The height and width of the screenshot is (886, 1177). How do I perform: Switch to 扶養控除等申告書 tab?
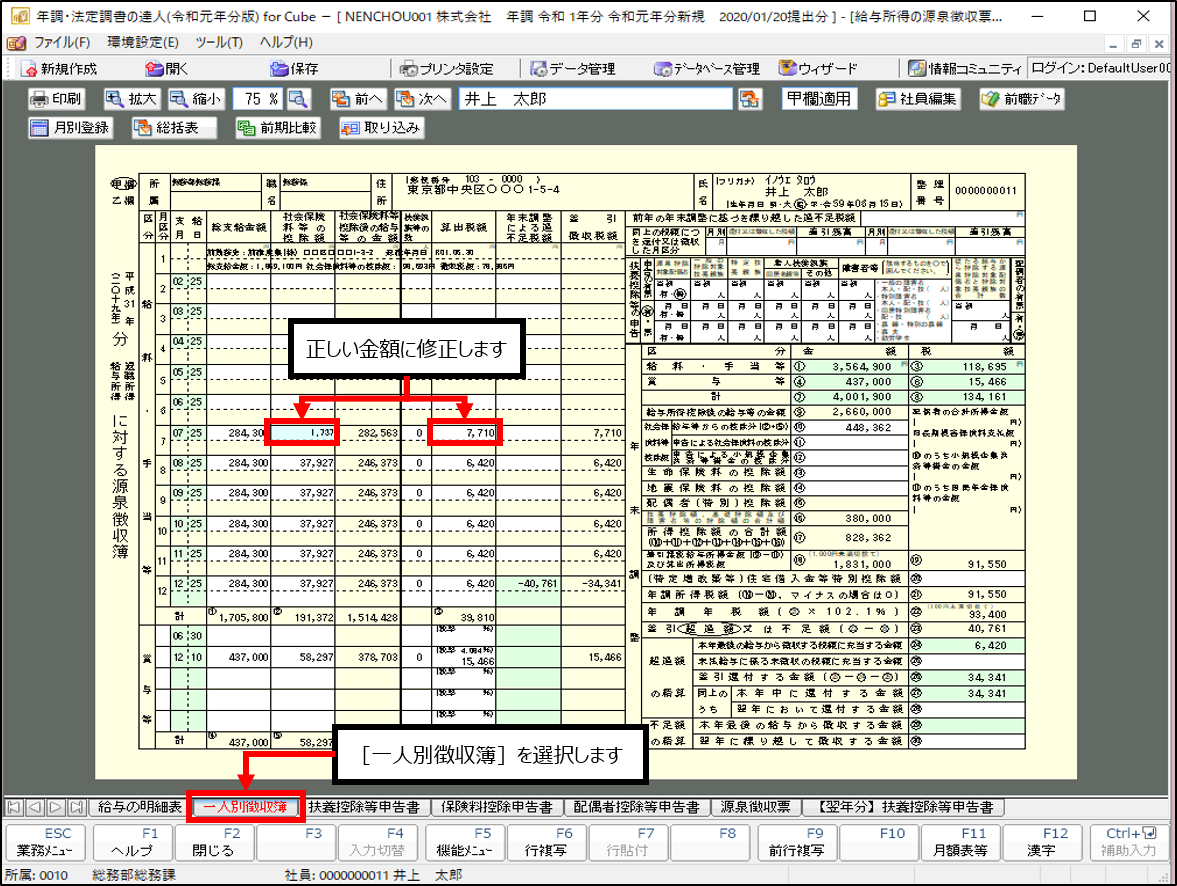(364, 807)
